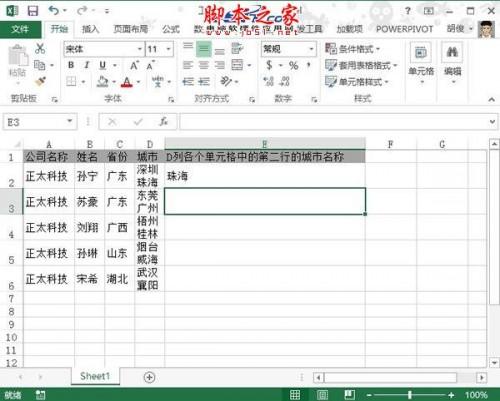
Task: Click the zoom slider handle
Action: [x=410, y=395]
